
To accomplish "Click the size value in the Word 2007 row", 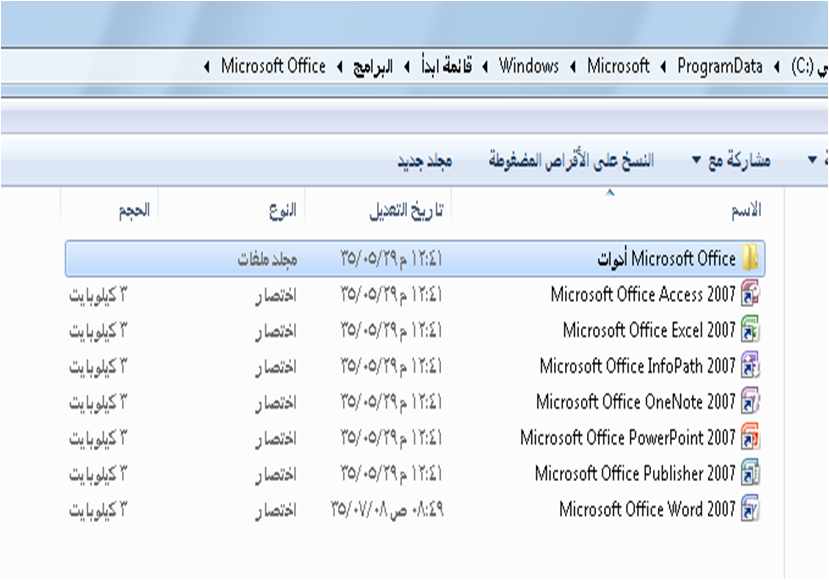I will click(98, 511).
